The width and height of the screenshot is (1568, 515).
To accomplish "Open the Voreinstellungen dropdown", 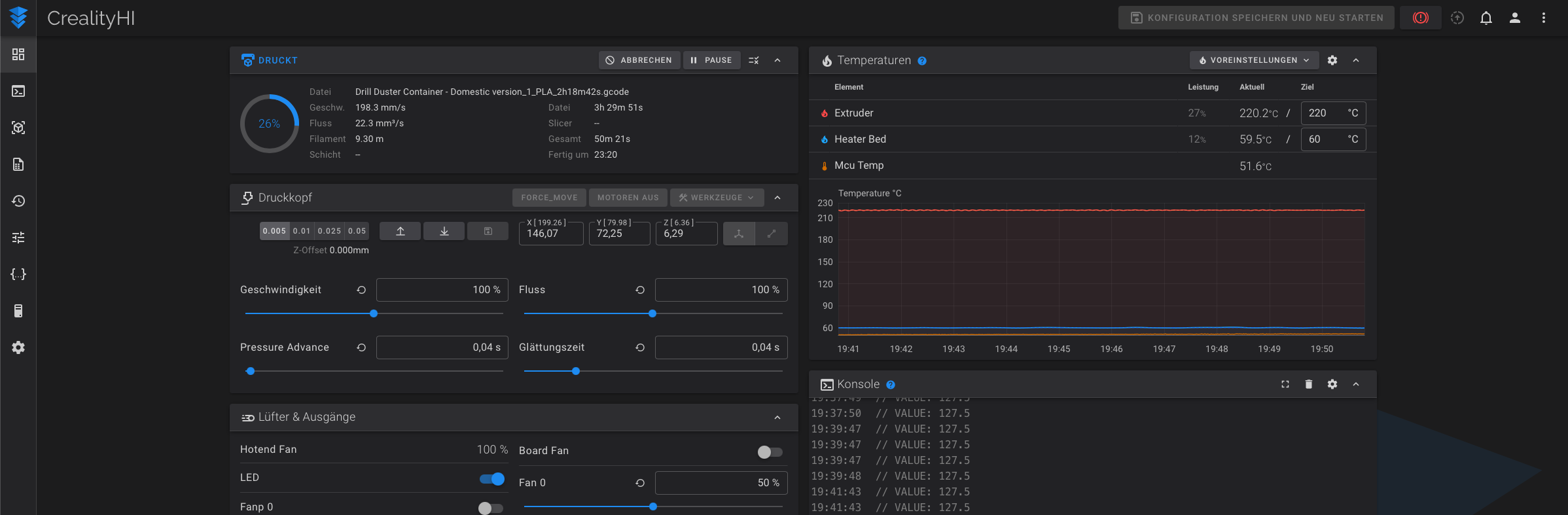I will tap(1254, 60).
